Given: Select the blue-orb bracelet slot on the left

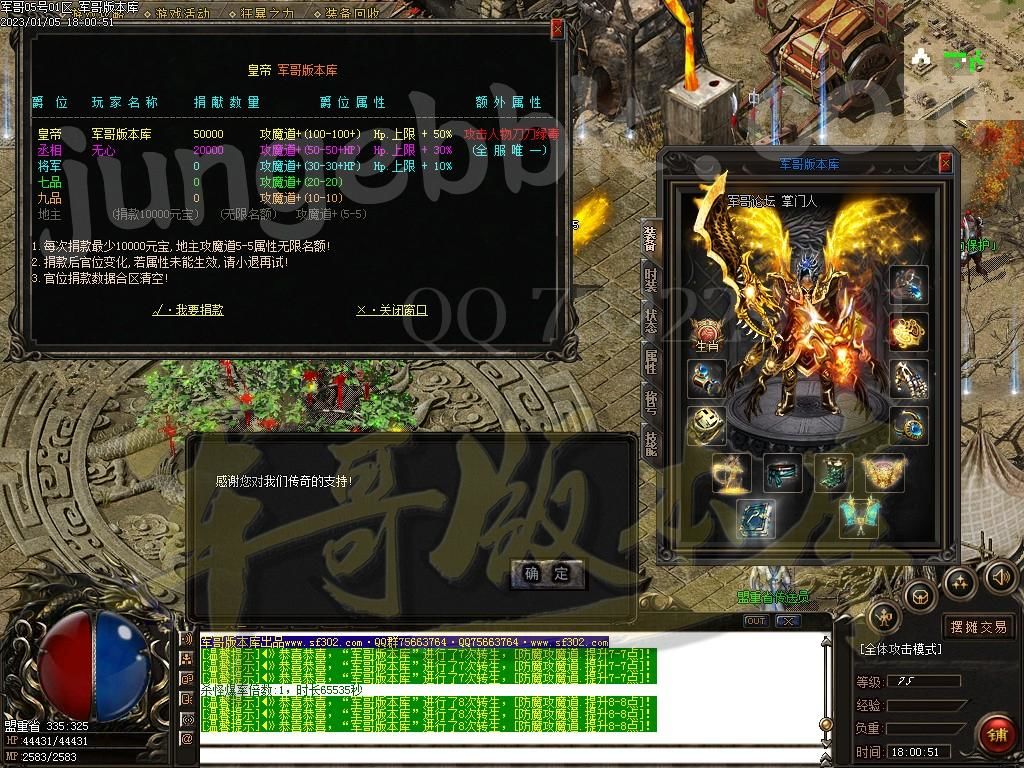Looking at the screenshot, I should (707, 379).
